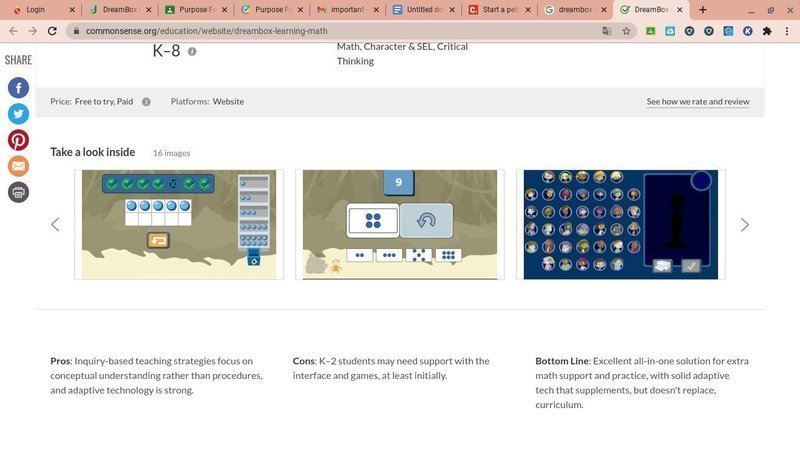Switch to the important Gmail tab
Viewport: 800px width, 450px height.
point(347,10)
